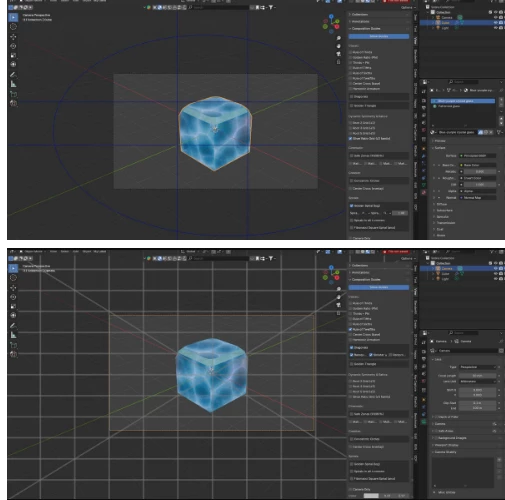The image size is (505, 500).
Task: Open Render properties tab in upper Properties editor
Action: (424, 101)
